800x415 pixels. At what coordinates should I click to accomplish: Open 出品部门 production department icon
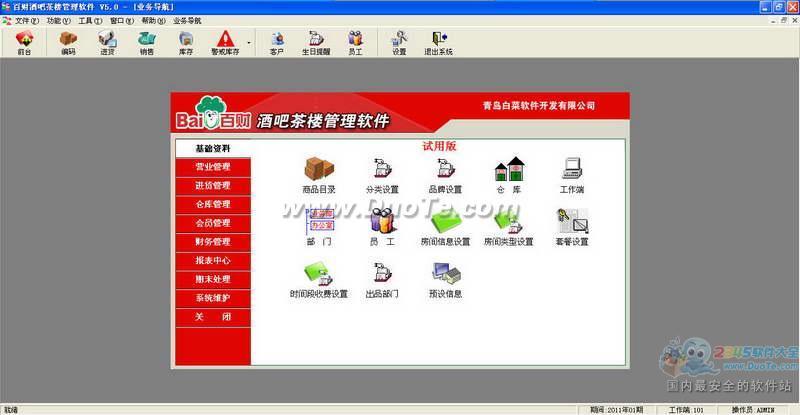click(x=382, y=280)
